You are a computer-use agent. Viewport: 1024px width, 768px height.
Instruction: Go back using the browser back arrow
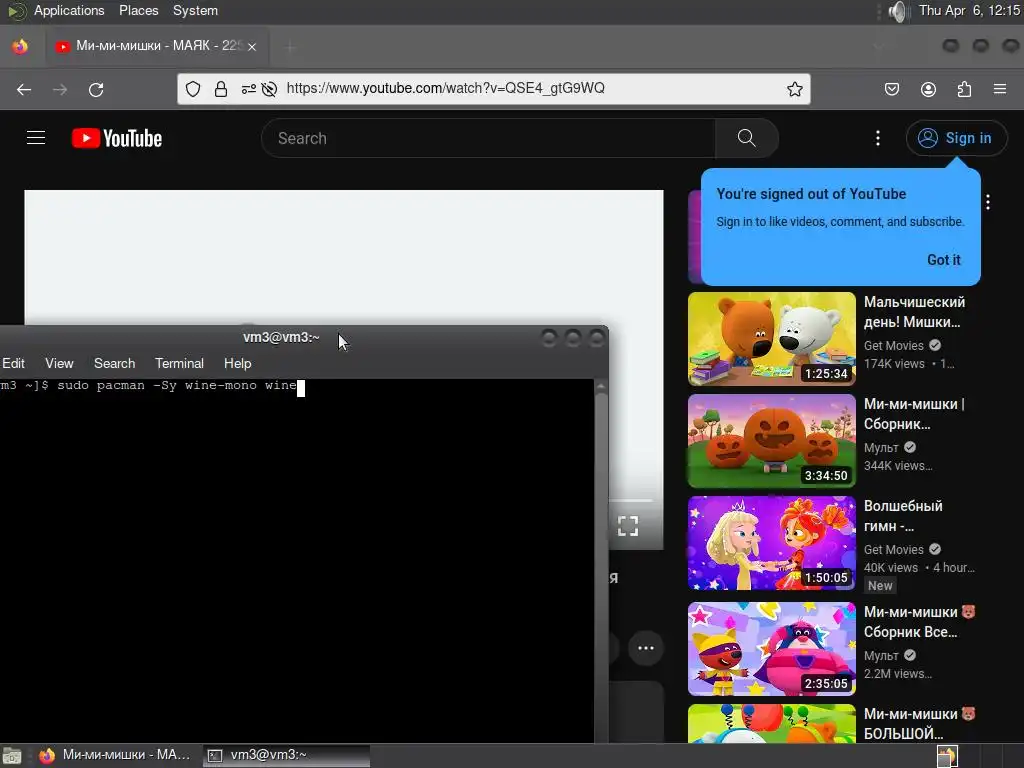[x=24, y=89]
